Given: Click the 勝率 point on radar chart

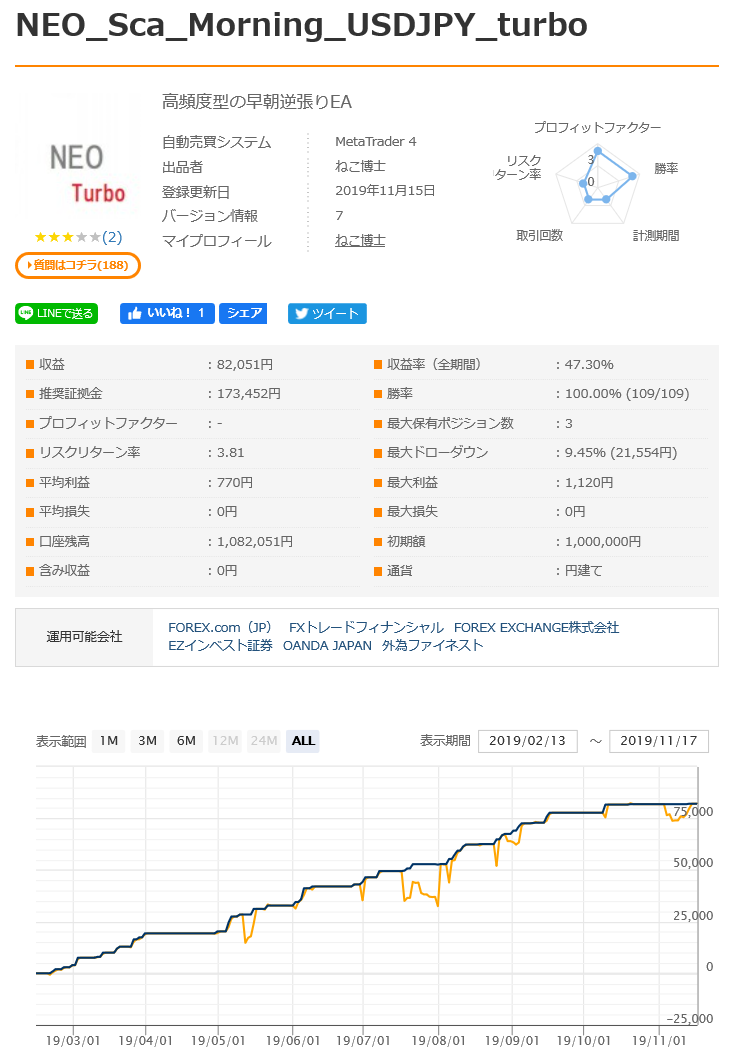Looking at the screenshot, I should coord(633,176).
